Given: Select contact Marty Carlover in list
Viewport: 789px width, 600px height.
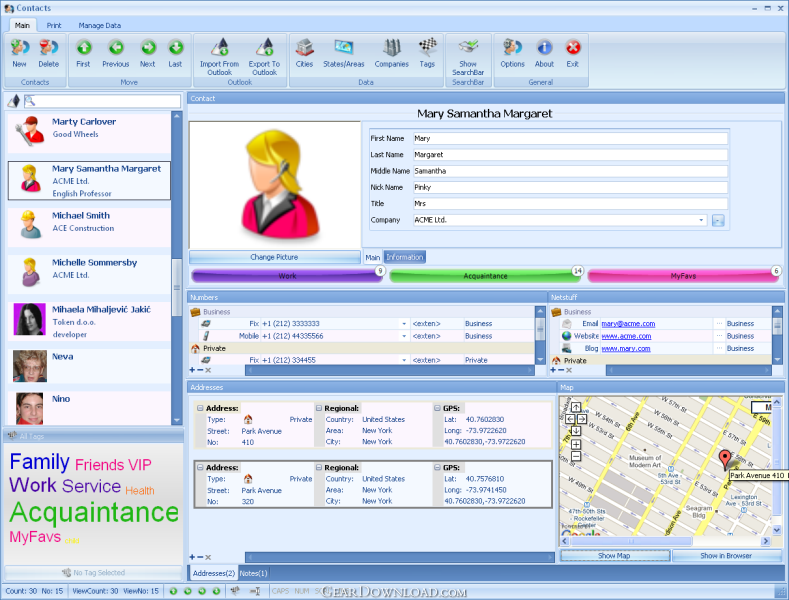Looking at the screenshot, I should pos(89,133).
